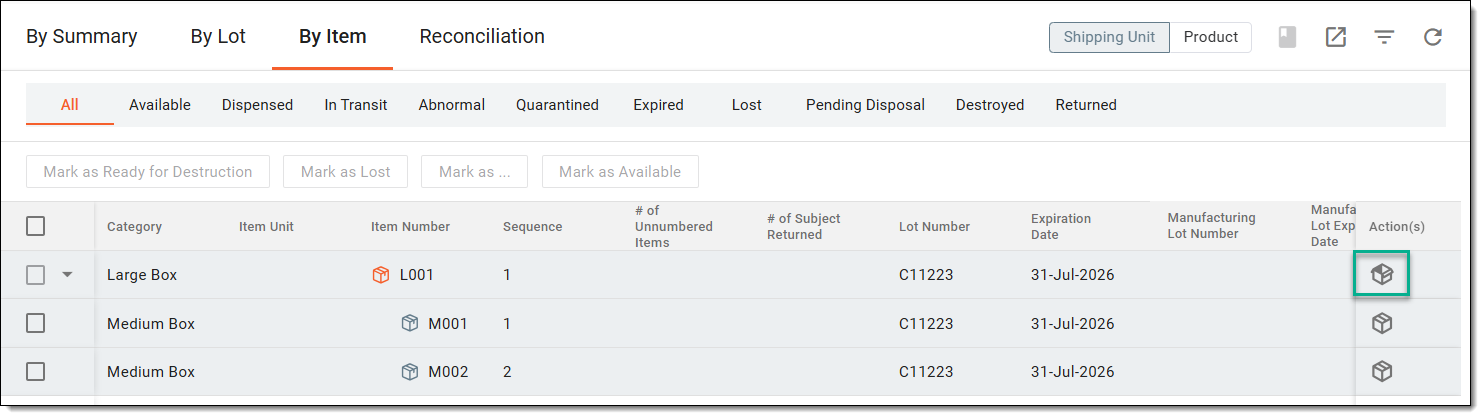Click the package icon beside M001
The height and width of the screenshot is (418, 1483).
click(x=410, y=323)
